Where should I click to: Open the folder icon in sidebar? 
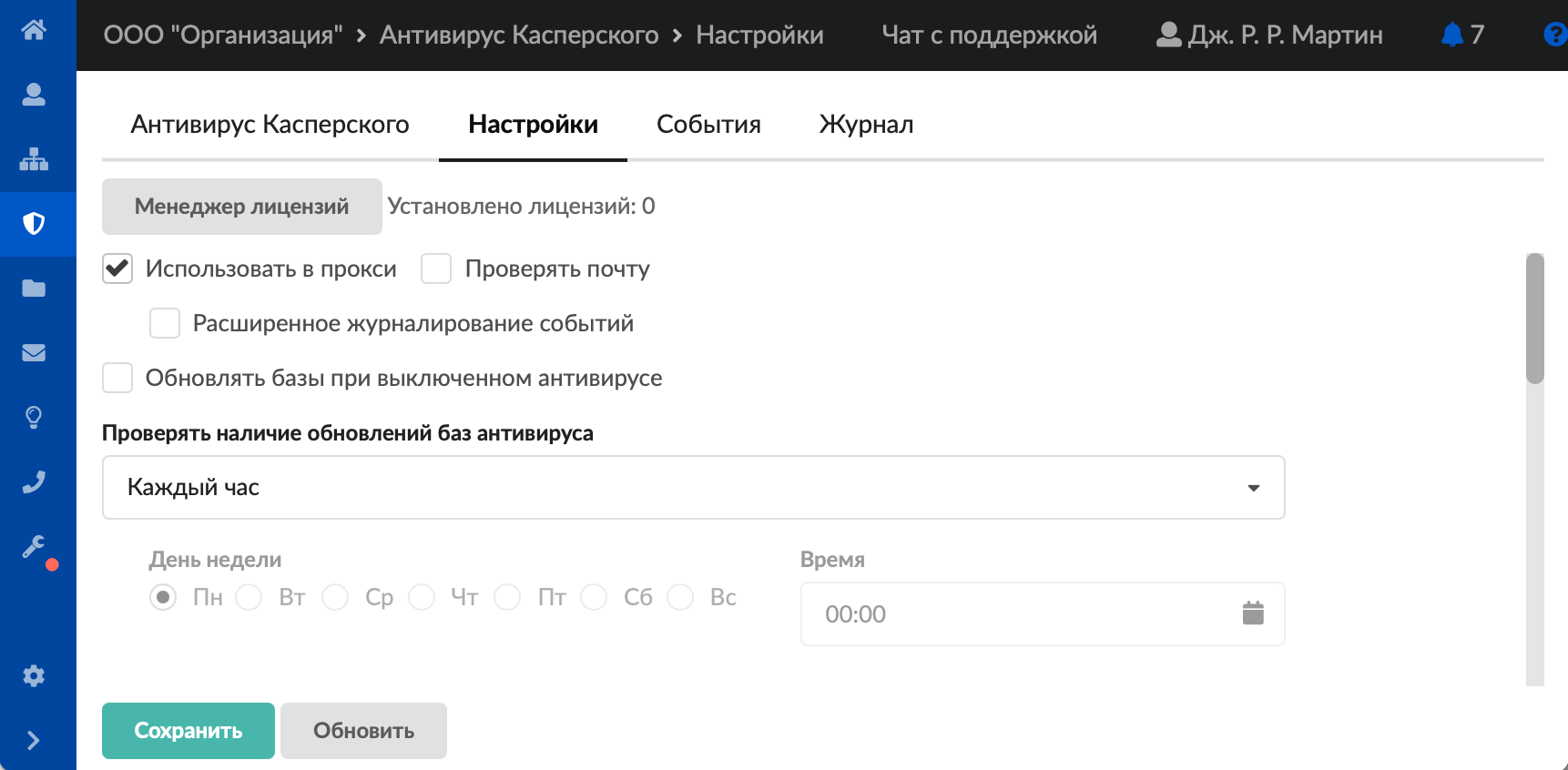pyautogui.click(x=34, y=289)
